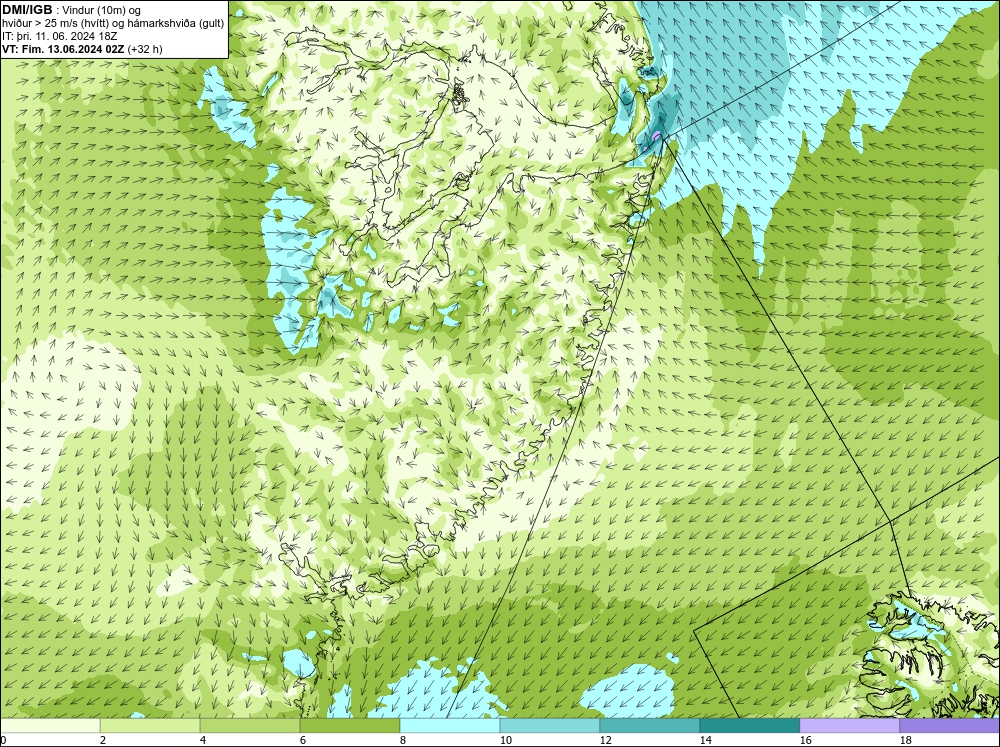Viewport: 1000px width, 747px height.
Task: Click the 6–8 m/s dark green legend swatch
Action: point(350,726)
